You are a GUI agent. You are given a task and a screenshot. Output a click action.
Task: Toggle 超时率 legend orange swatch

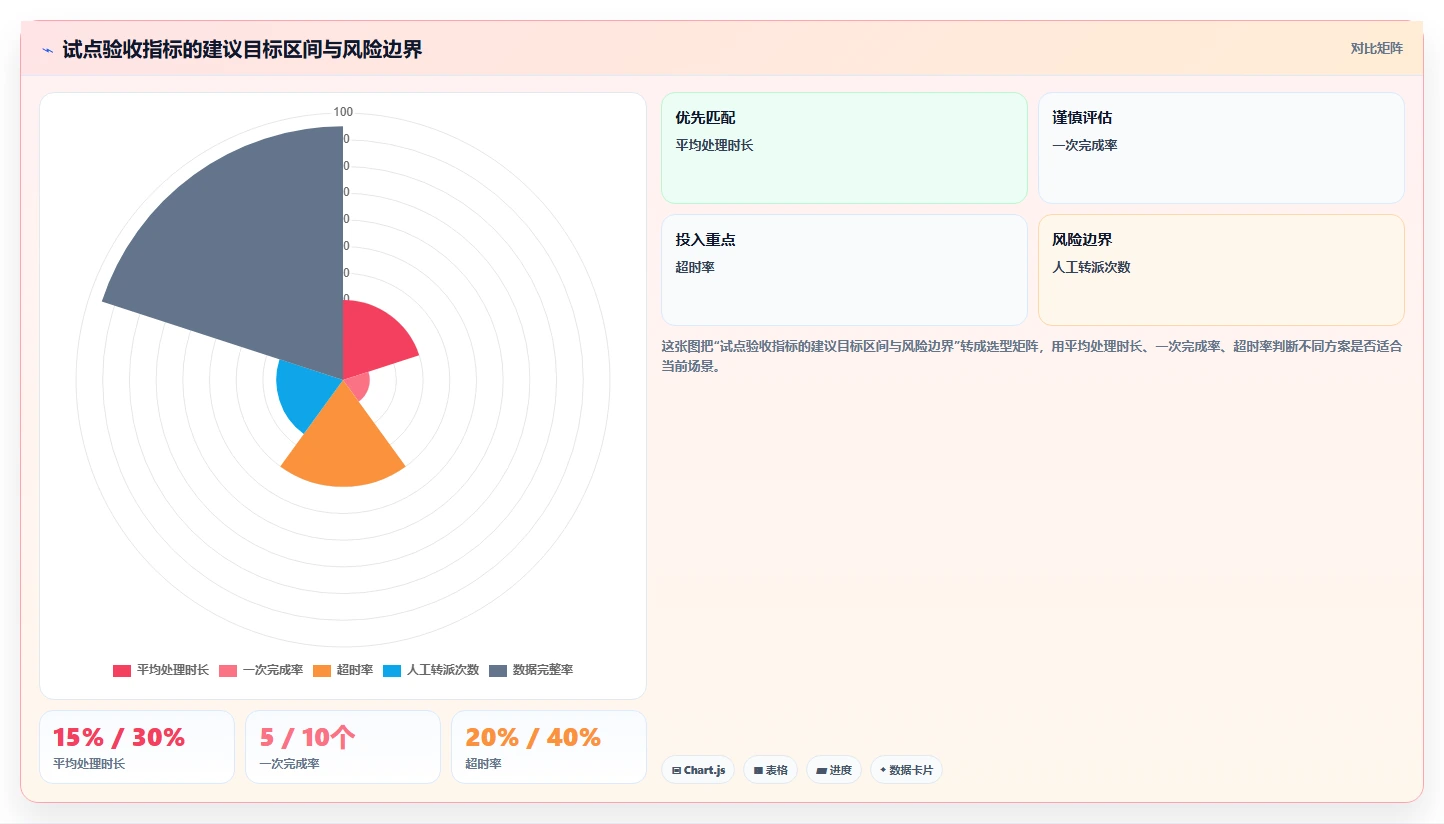(322, 670)
